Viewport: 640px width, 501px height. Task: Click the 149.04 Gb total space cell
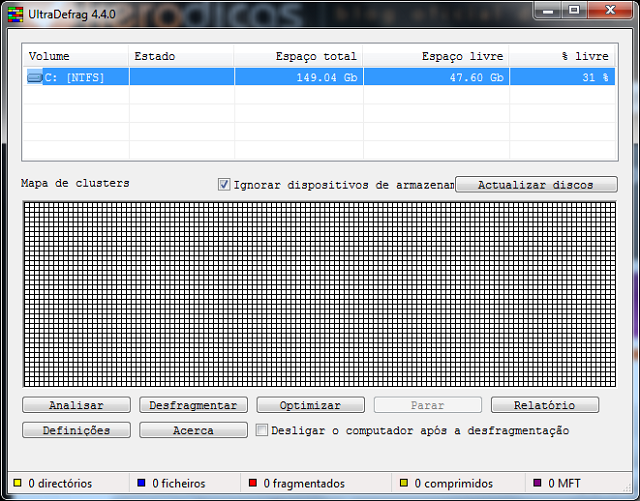click(x=299, y=77)
